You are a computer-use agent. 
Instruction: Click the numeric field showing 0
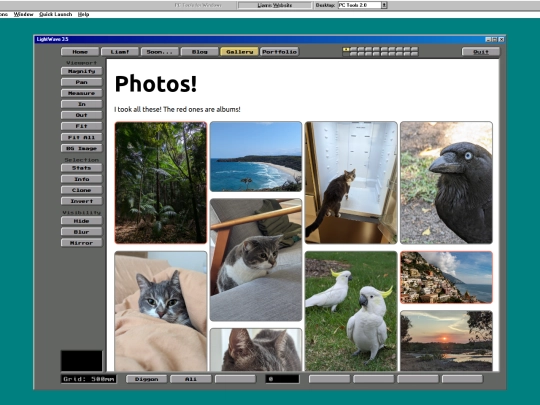[x=282, y=379]
